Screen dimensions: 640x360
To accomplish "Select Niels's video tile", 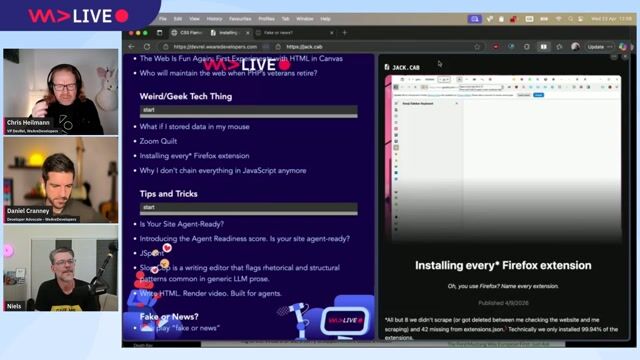I will coord(61,268).
